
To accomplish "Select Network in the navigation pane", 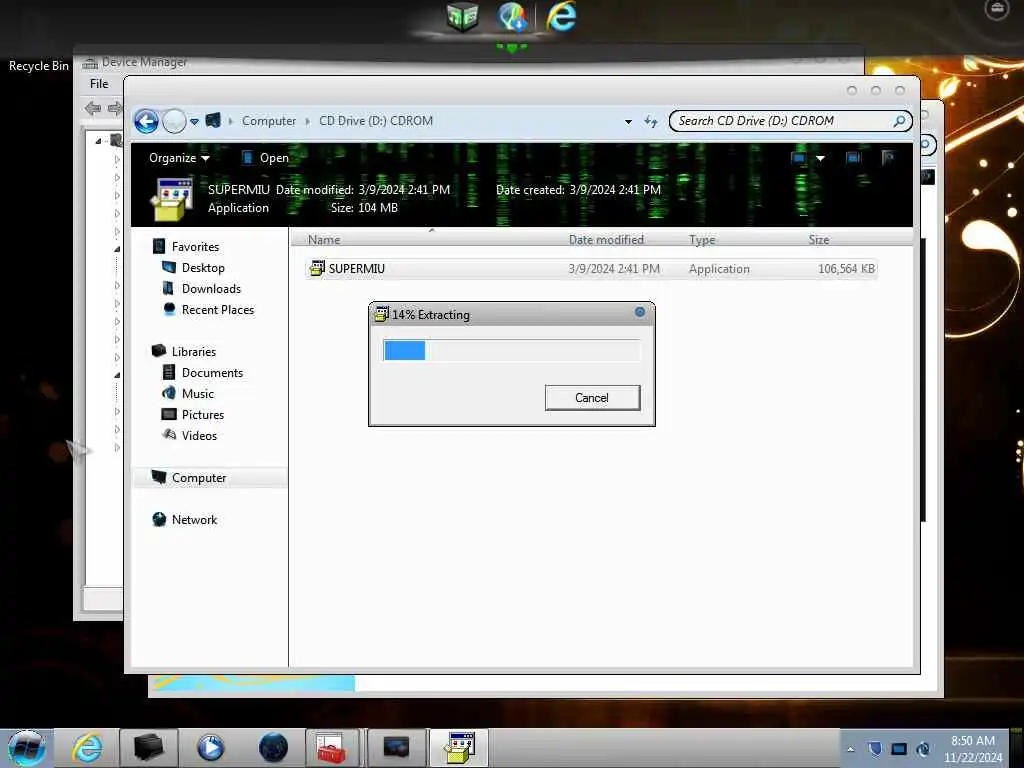I will pyautogui.click(x=194, y=519).
